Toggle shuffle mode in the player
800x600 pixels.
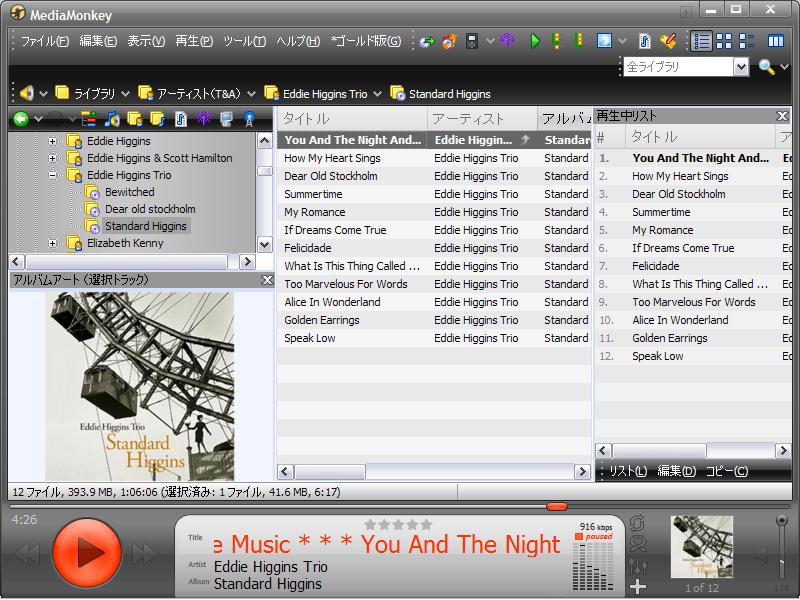point(638,545)
